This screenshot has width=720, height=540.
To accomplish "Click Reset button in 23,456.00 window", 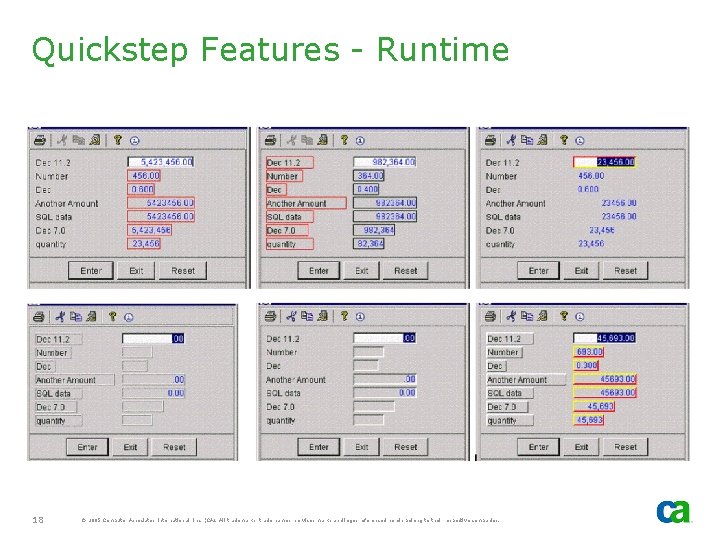I will (625, 270).
